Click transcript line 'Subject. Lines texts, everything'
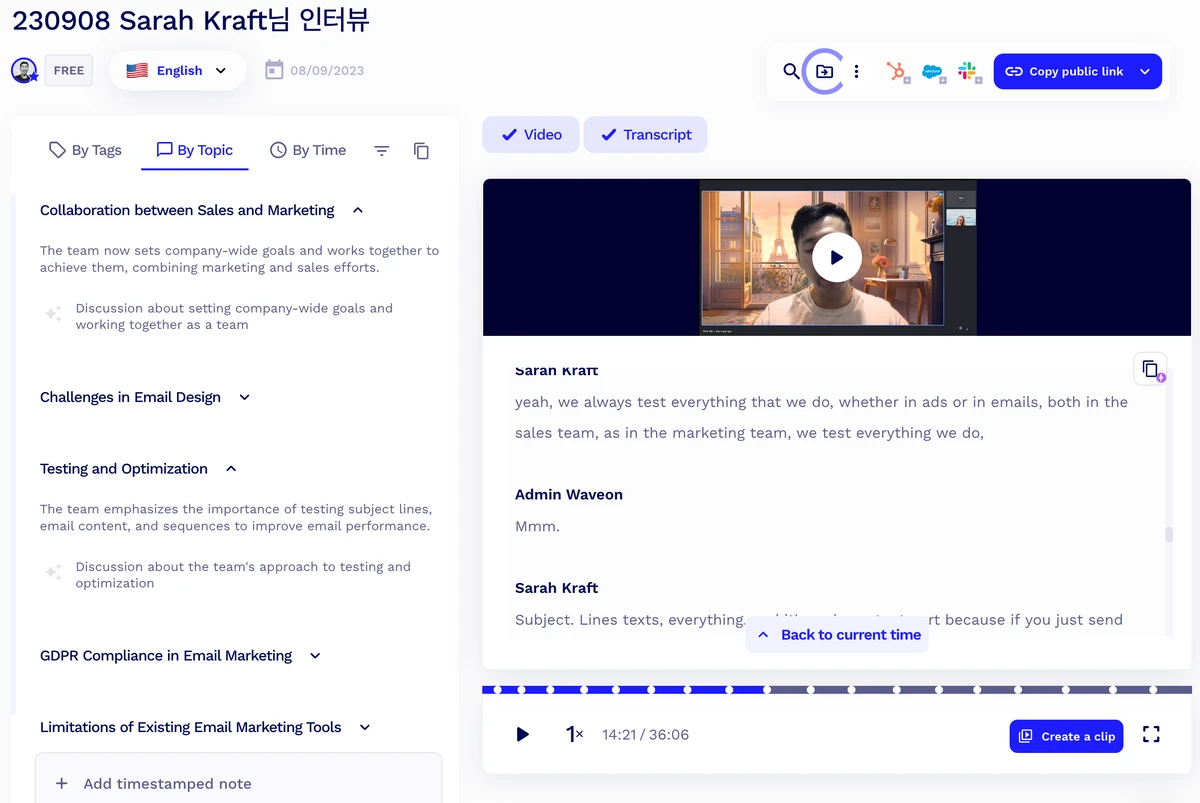 coord(819,619)
